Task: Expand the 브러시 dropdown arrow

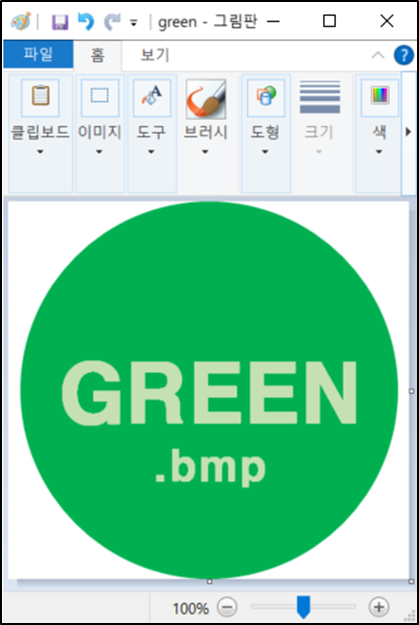Action: tap(205, 152)
